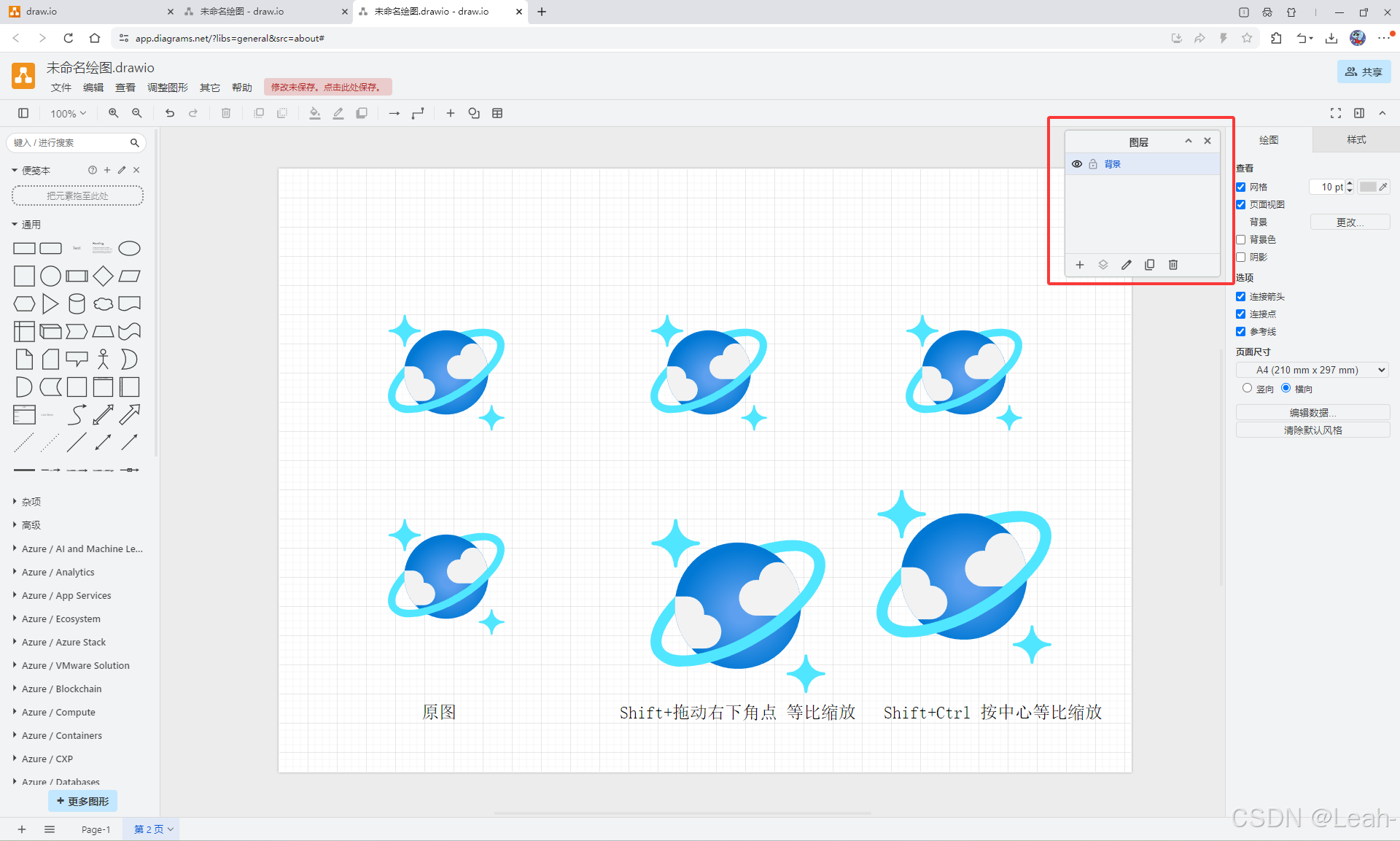Viewport: 1400px width, 841px height.
Task: Open the connection arrow style tool
Action: click(x=394, y=113)
